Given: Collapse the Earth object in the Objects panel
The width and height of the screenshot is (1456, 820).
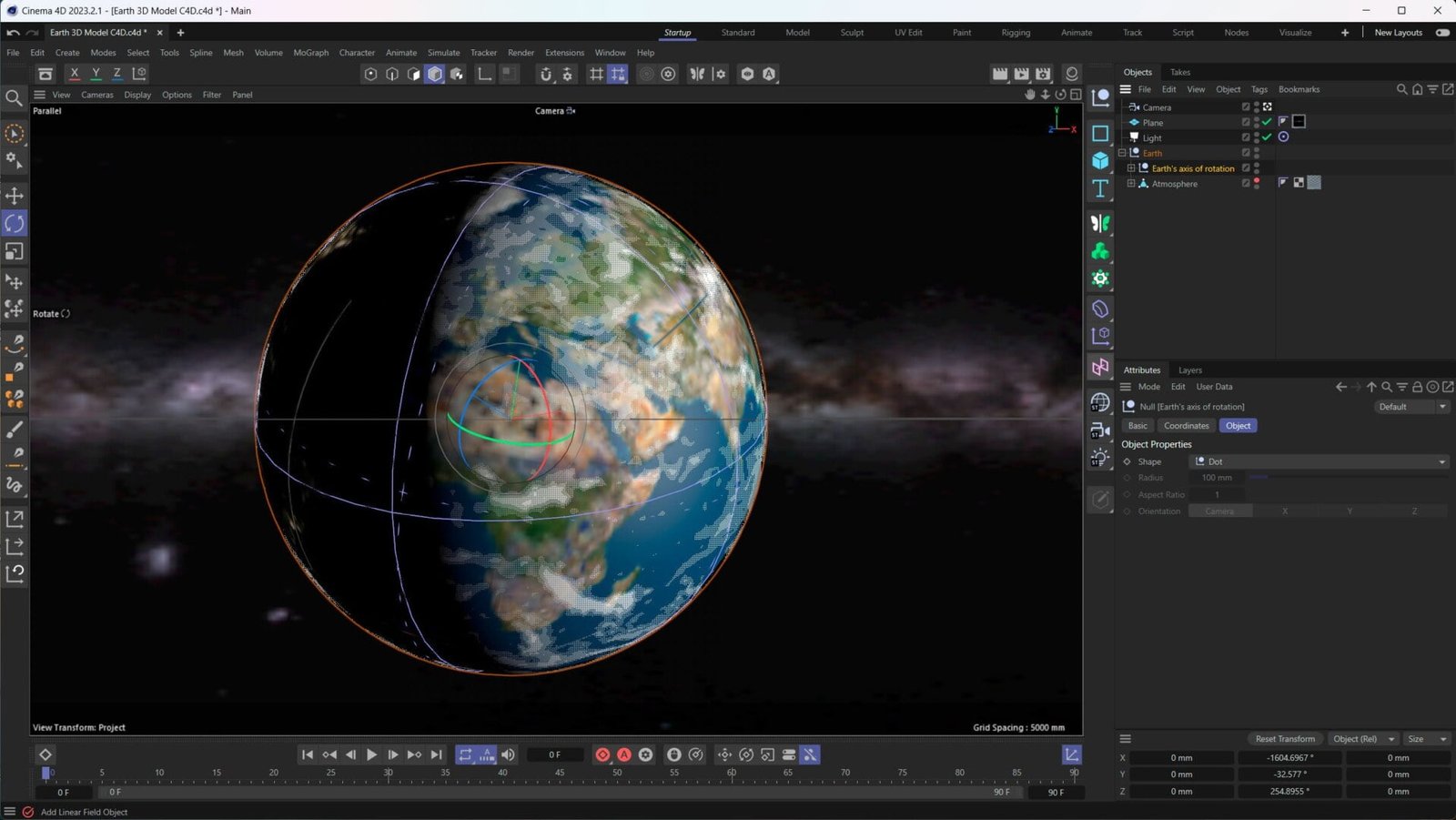Looking at the screenshot, I should click(1122, 153).
